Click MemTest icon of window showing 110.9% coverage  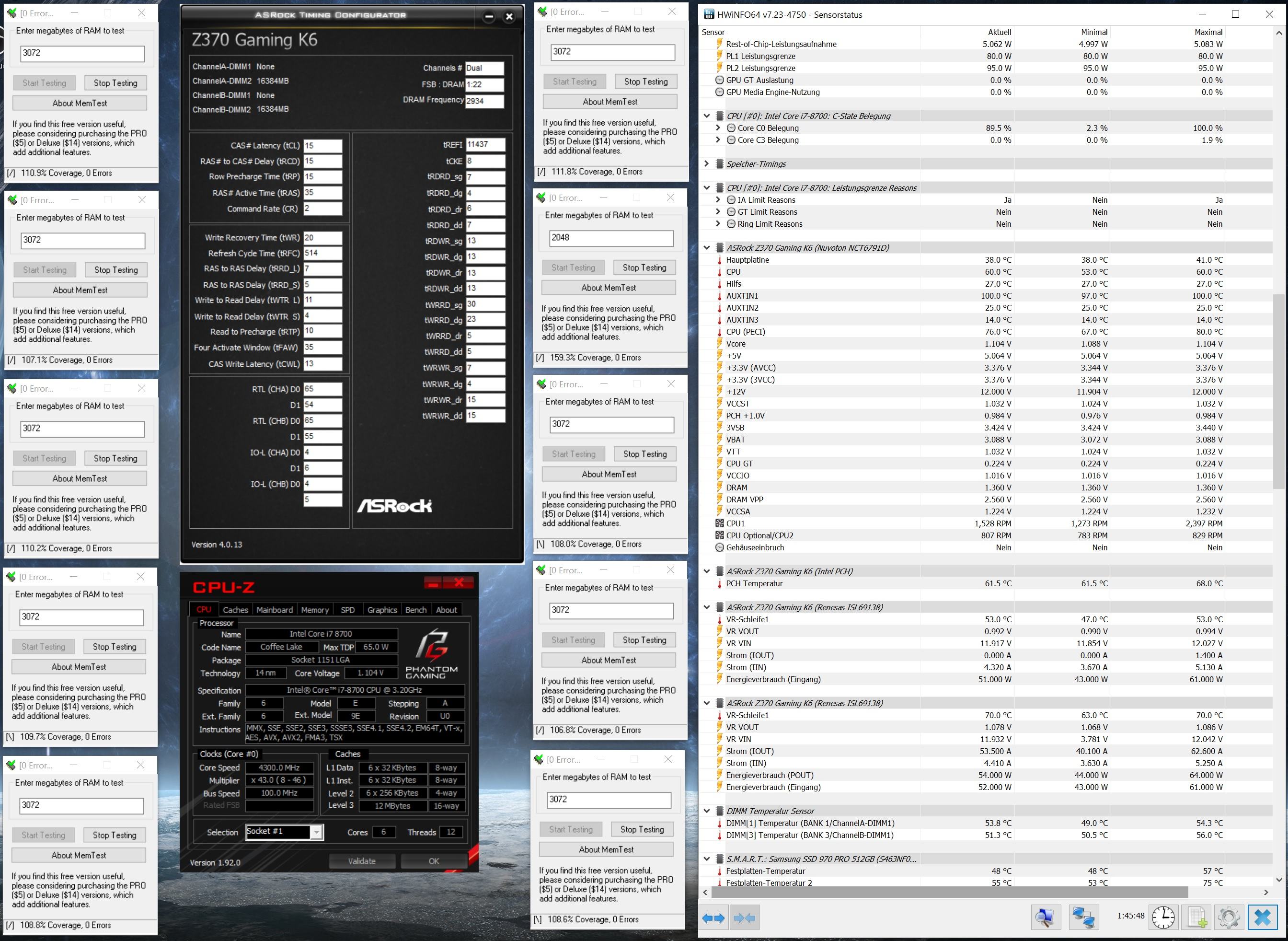[12, 12]
